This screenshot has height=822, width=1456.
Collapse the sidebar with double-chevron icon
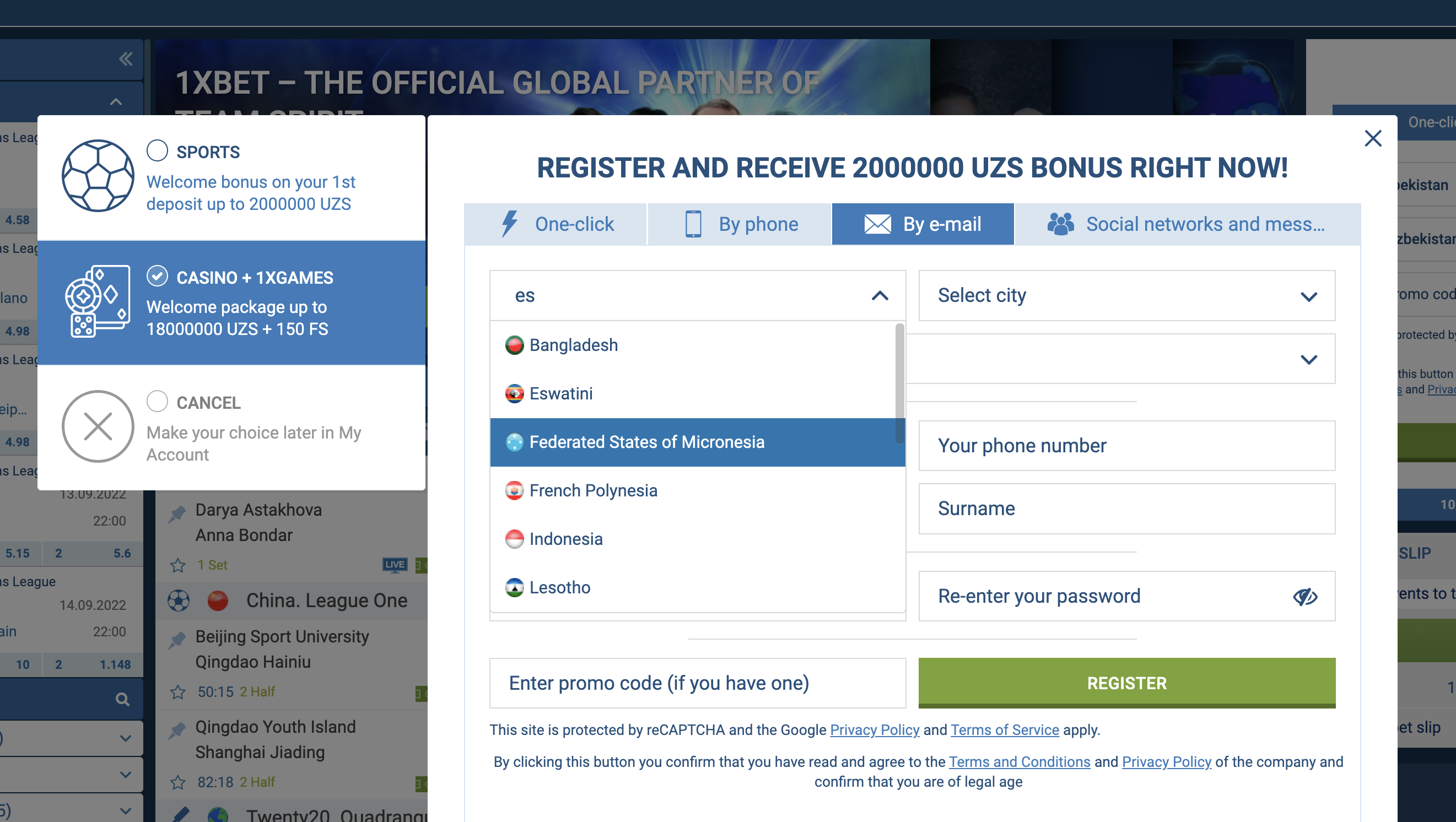(x=126, y=59)
